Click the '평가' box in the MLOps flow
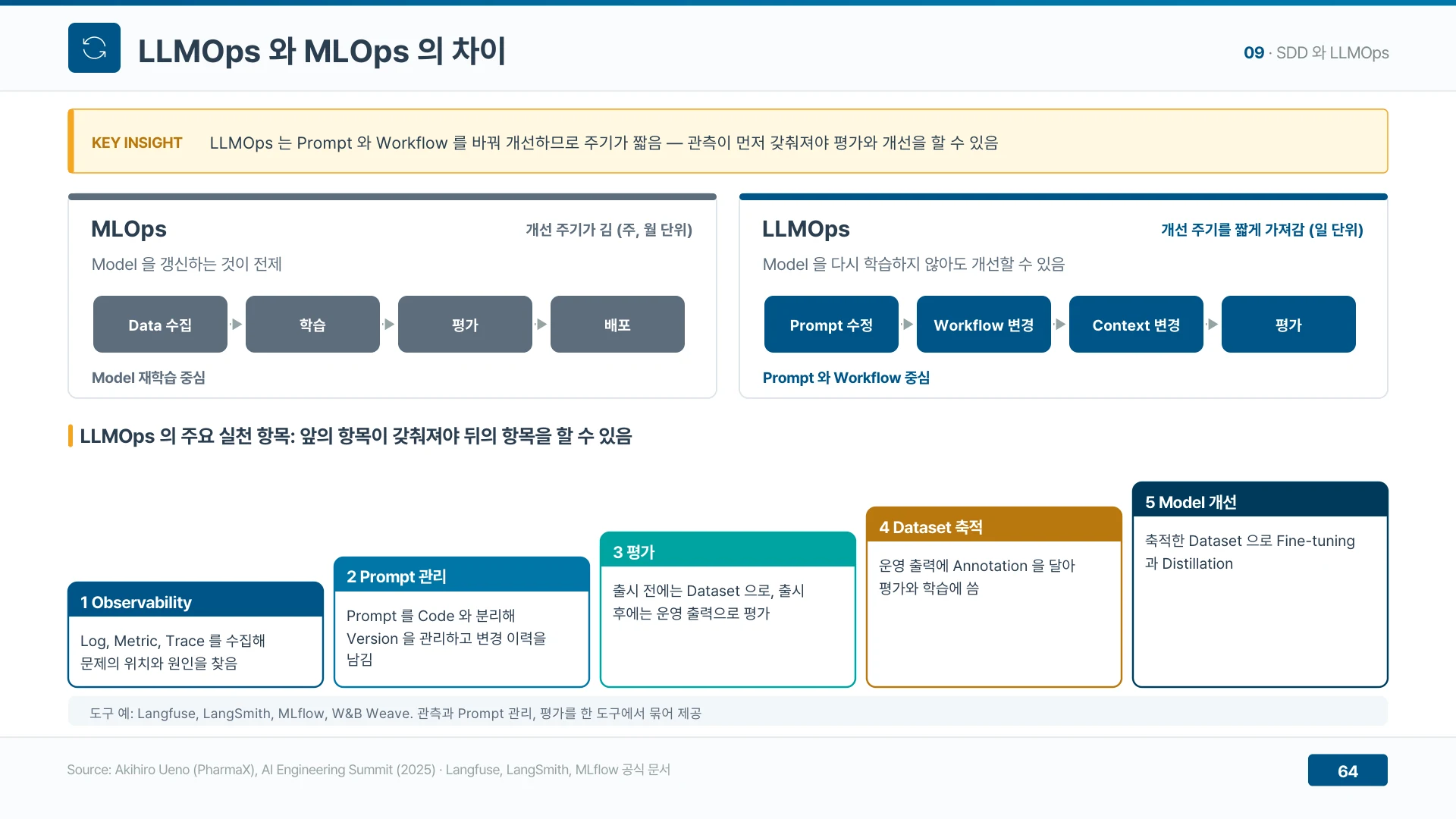Image resolution: width=1456 pixels, height=819 pixels. pyautogui.click(x=465, y=325)
